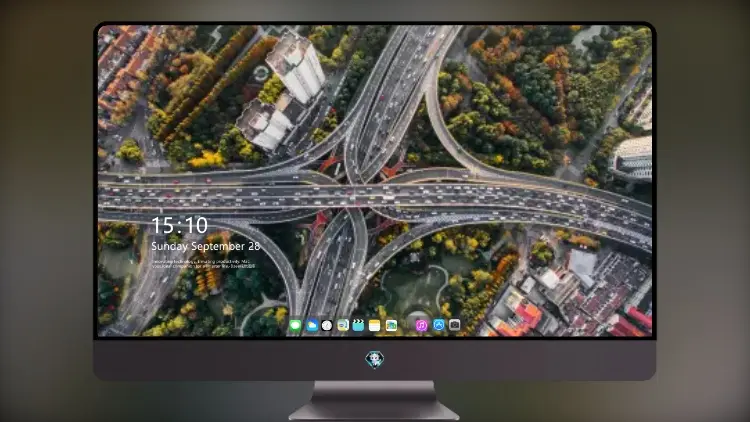This screenshot has height=422, width=750.
Task: Open the colorful photos app beside Notes
Action: click(x=391, y=325)
